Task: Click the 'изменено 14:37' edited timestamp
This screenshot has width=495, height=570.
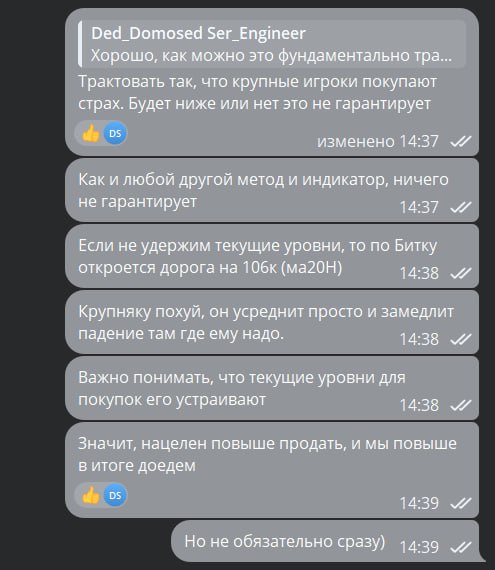Action: 378,141
